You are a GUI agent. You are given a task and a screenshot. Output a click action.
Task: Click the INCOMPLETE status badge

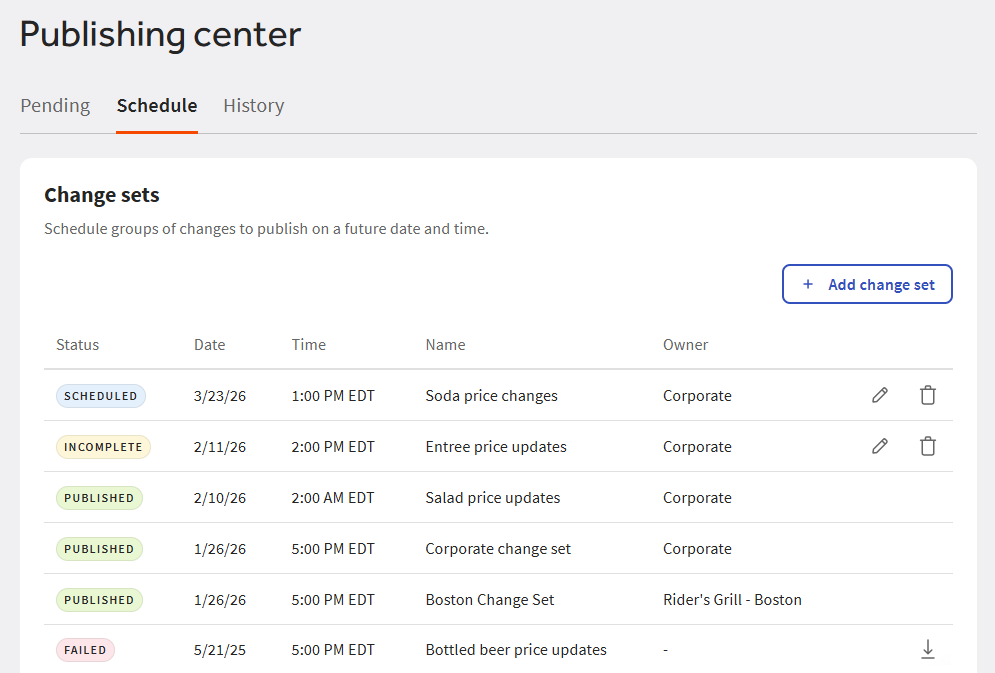pos(103,446)
